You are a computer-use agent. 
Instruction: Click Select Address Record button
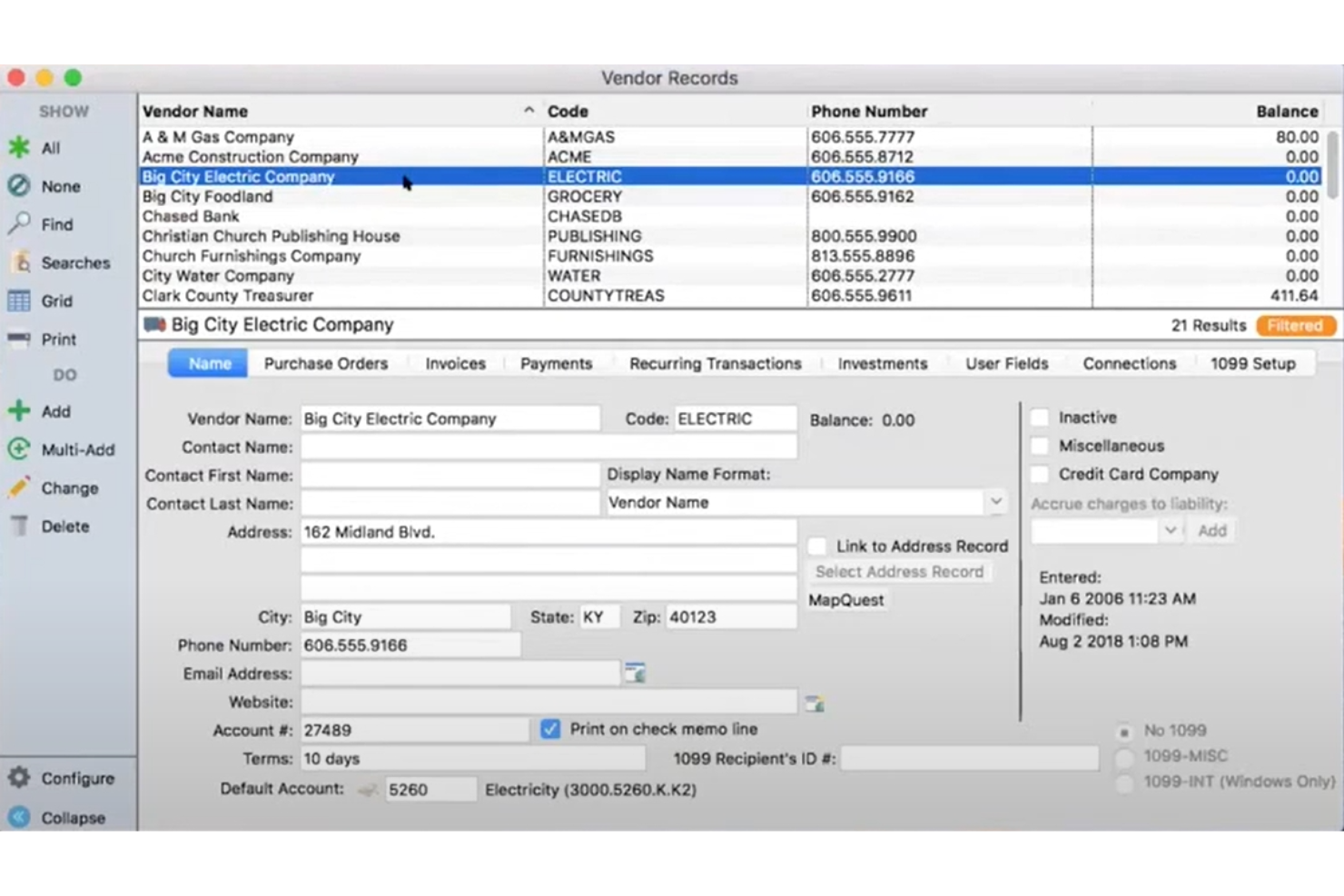tap(899, 572)
